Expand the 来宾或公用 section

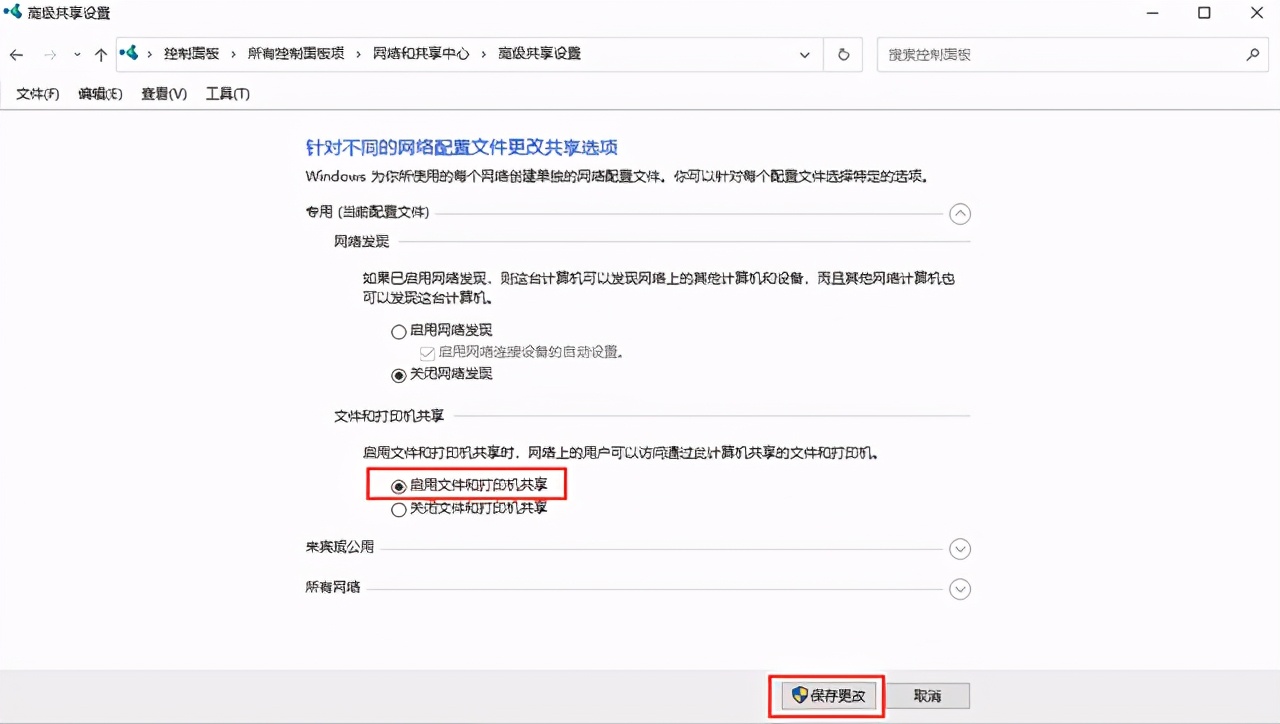[x=960, y=548]
